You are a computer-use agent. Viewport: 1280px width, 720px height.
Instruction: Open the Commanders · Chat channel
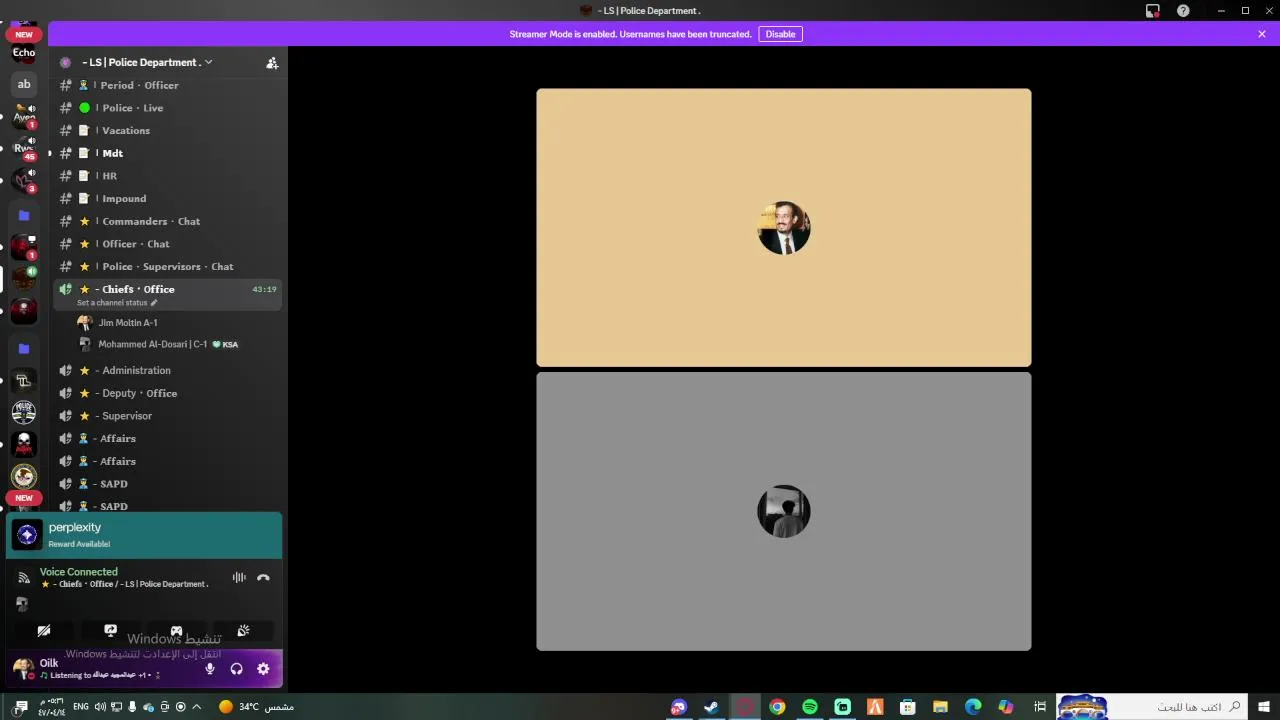coord(167,221)
